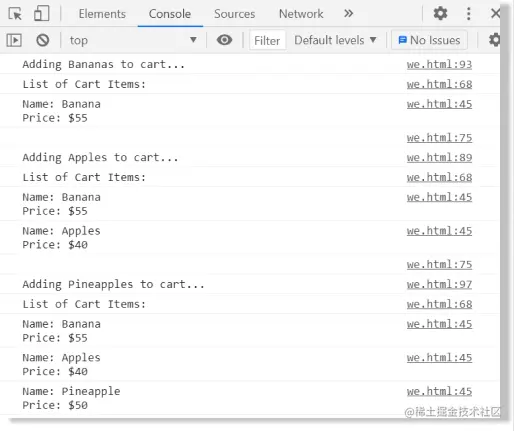Open source link we.html:93

pyautogui.click(x=439, y=64)
